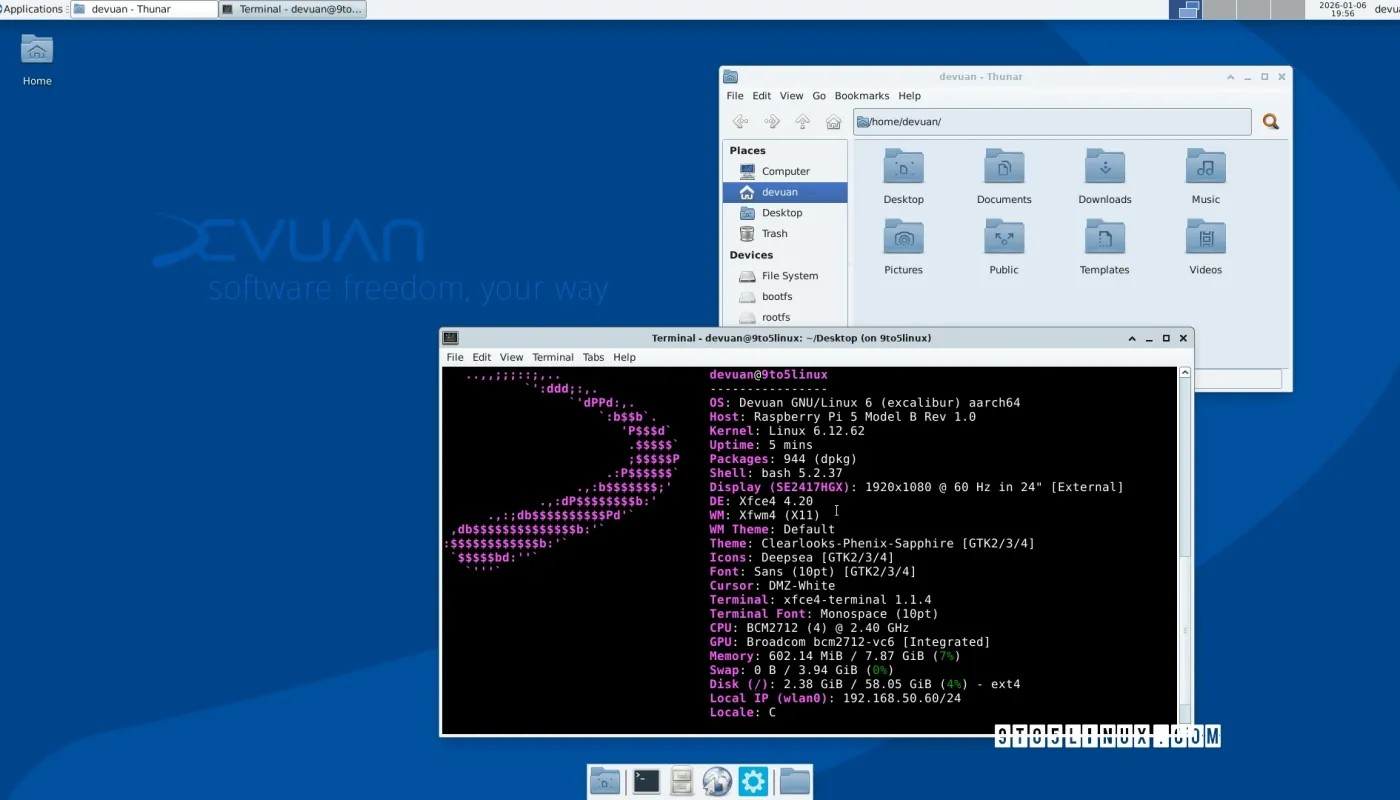Open the Tabs menu in Terminal
Image resolution: width=1400 pixels, height=800 pixels.
pos(593,357)
